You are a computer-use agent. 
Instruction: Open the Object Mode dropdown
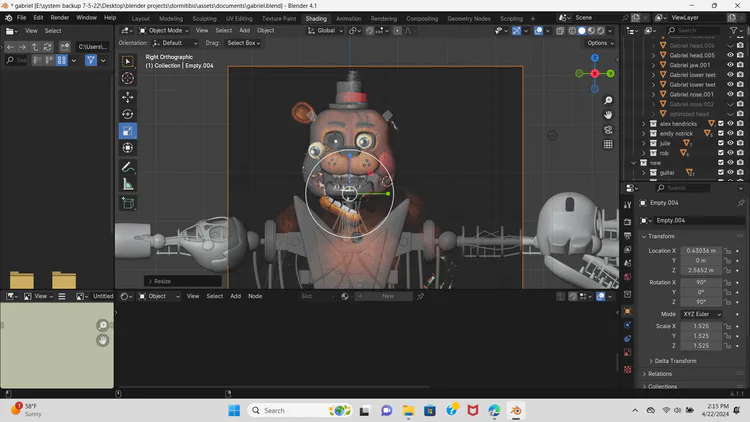[164, 31]
